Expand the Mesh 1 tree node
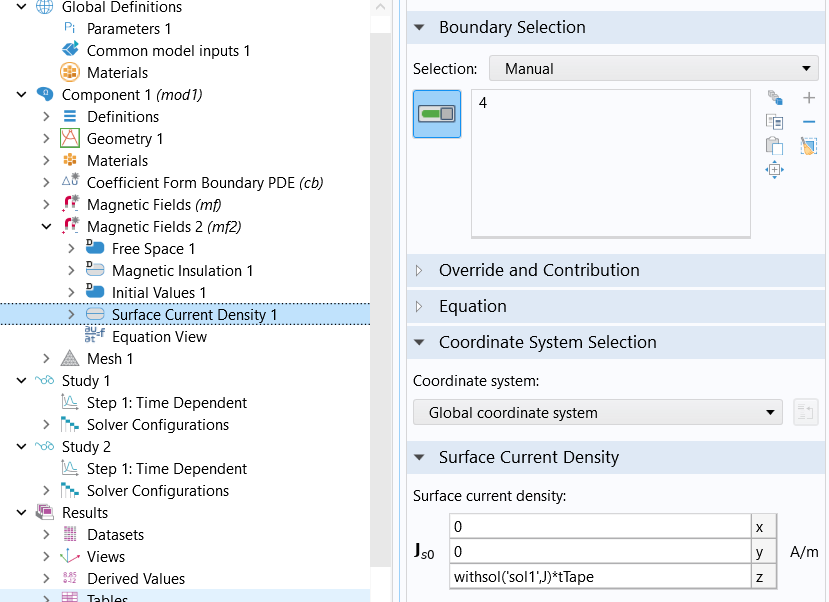This screenshot has width=829, height=602. pos(46,359)
